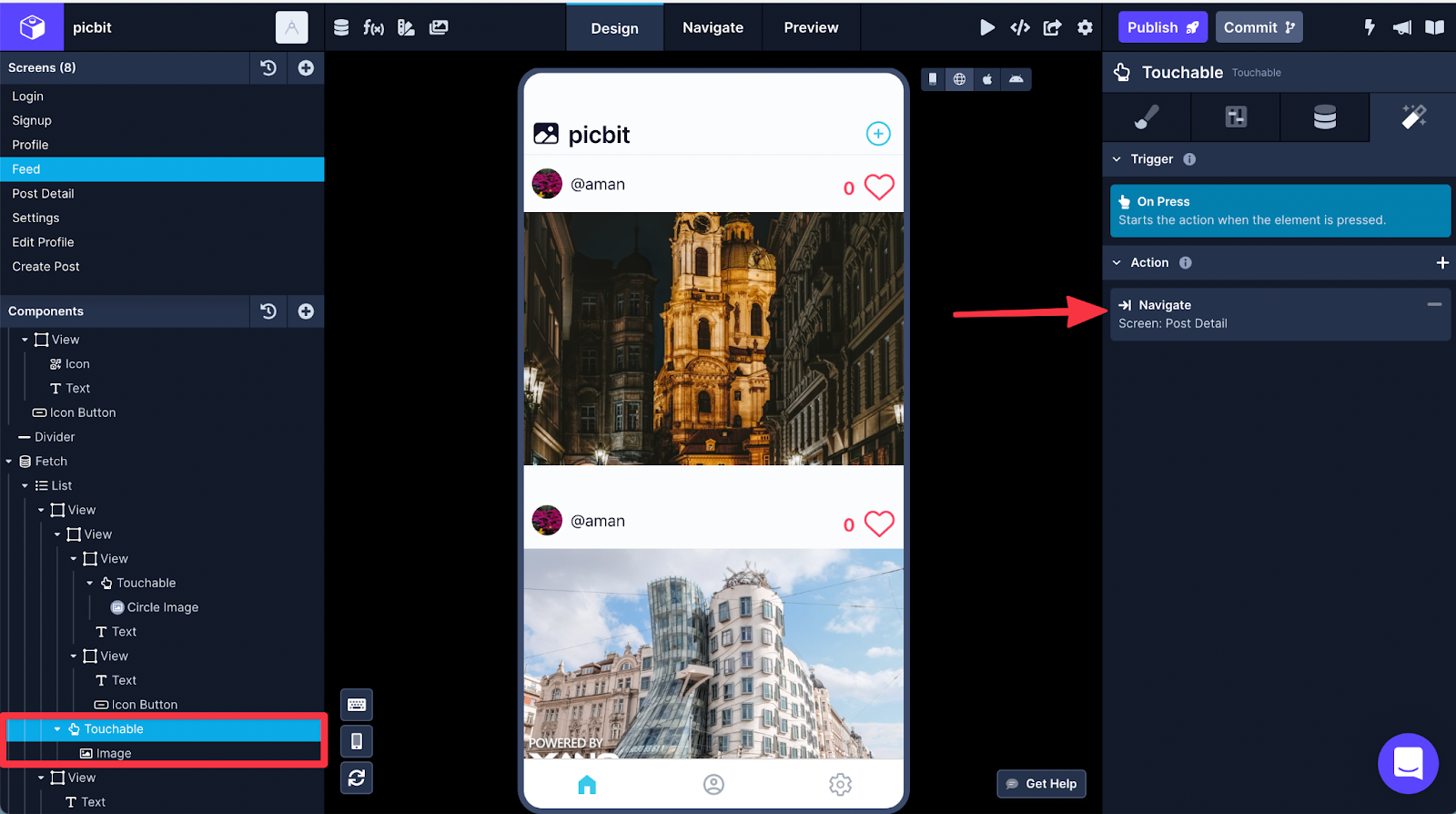The width and height of the screenshot is (1456, 814).
Task: Open the Styles brush tab
Action: pos(1147,117)
